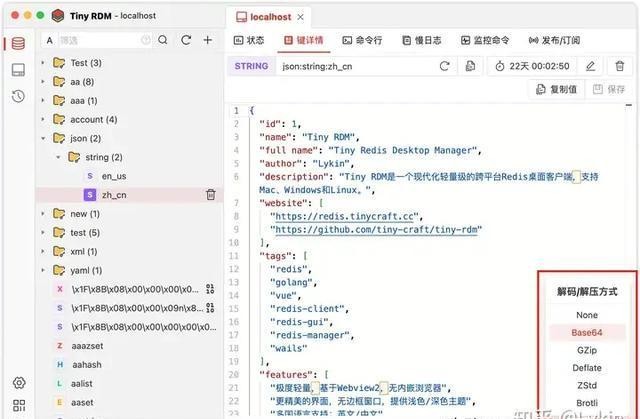Switch to the 状态 tab
Viewport: 640px width, 419px height.
[x=249, y=40]
